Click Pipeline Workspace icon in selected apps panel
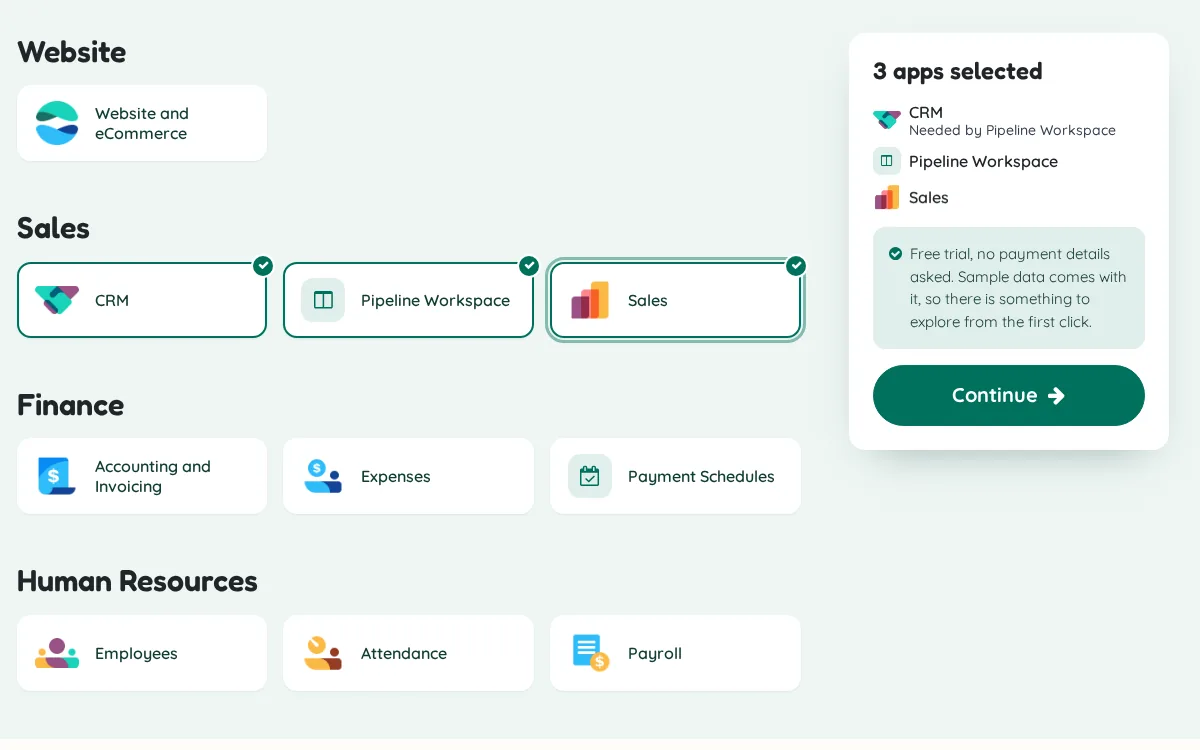This screenshot has height=750, width=1200. pos(887,161)
